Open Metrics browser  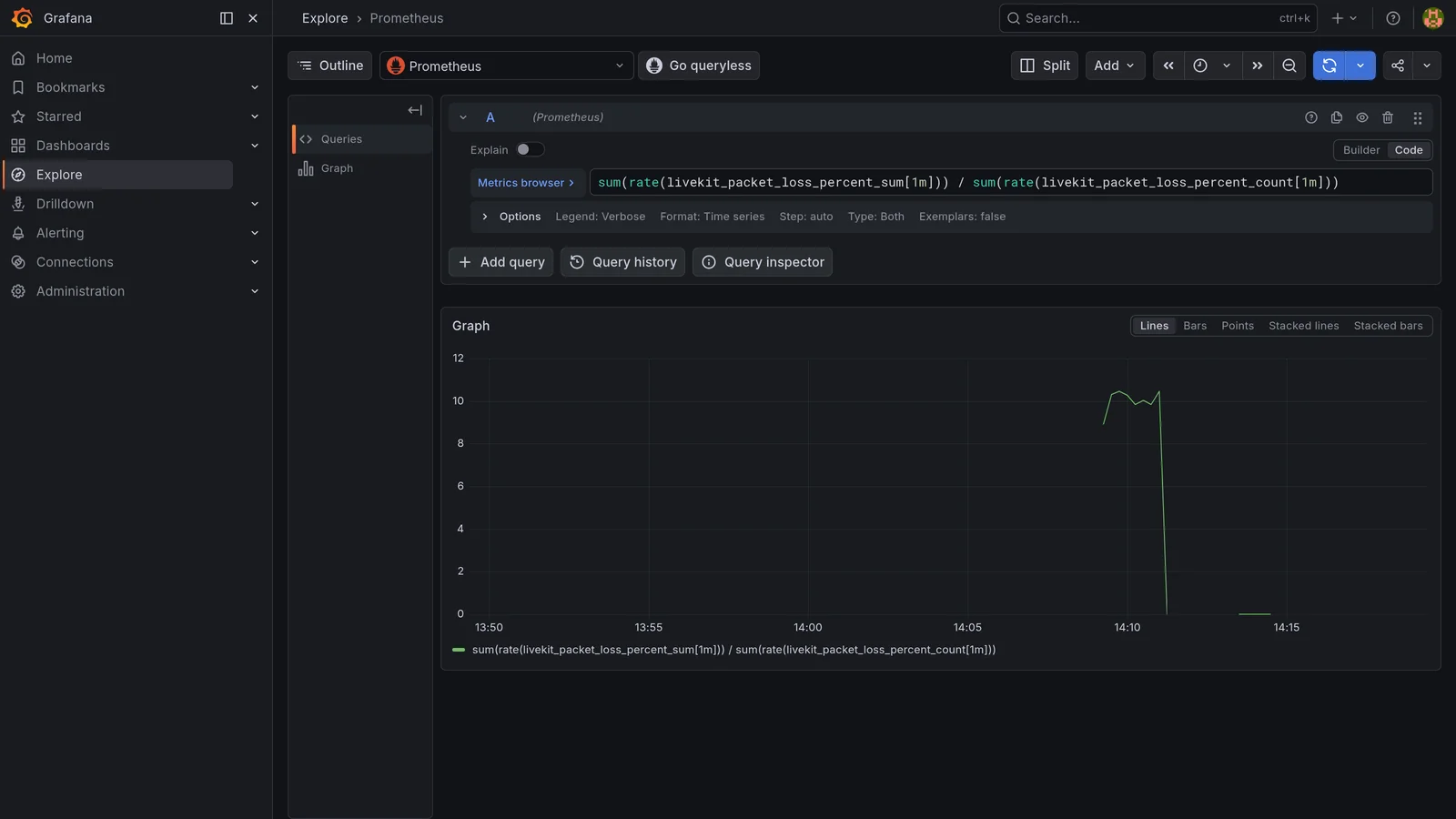(x=526, y=182)
